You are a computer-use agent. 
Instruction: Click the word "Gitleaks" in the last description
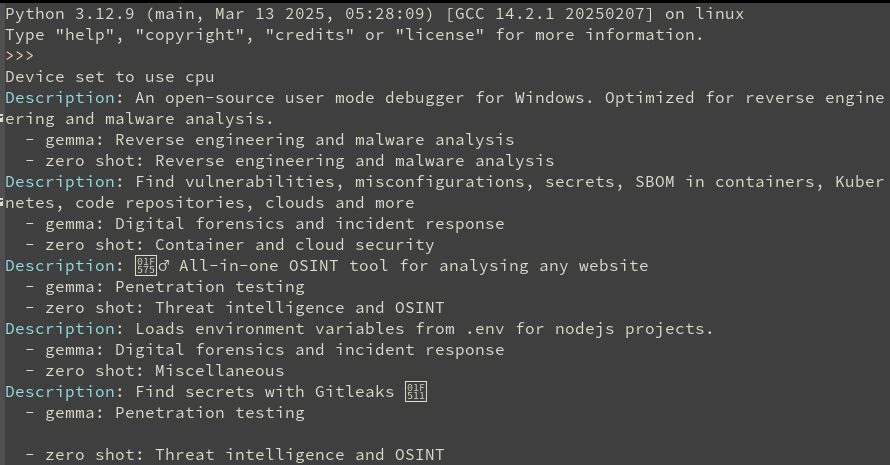(x=359, y=392)
